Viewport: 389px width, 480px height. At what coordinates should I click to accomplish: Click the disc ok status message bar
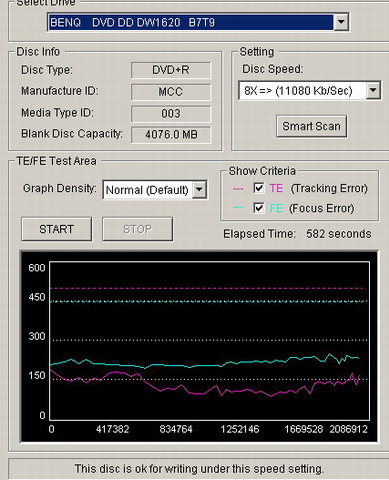(x=199, y=469)
